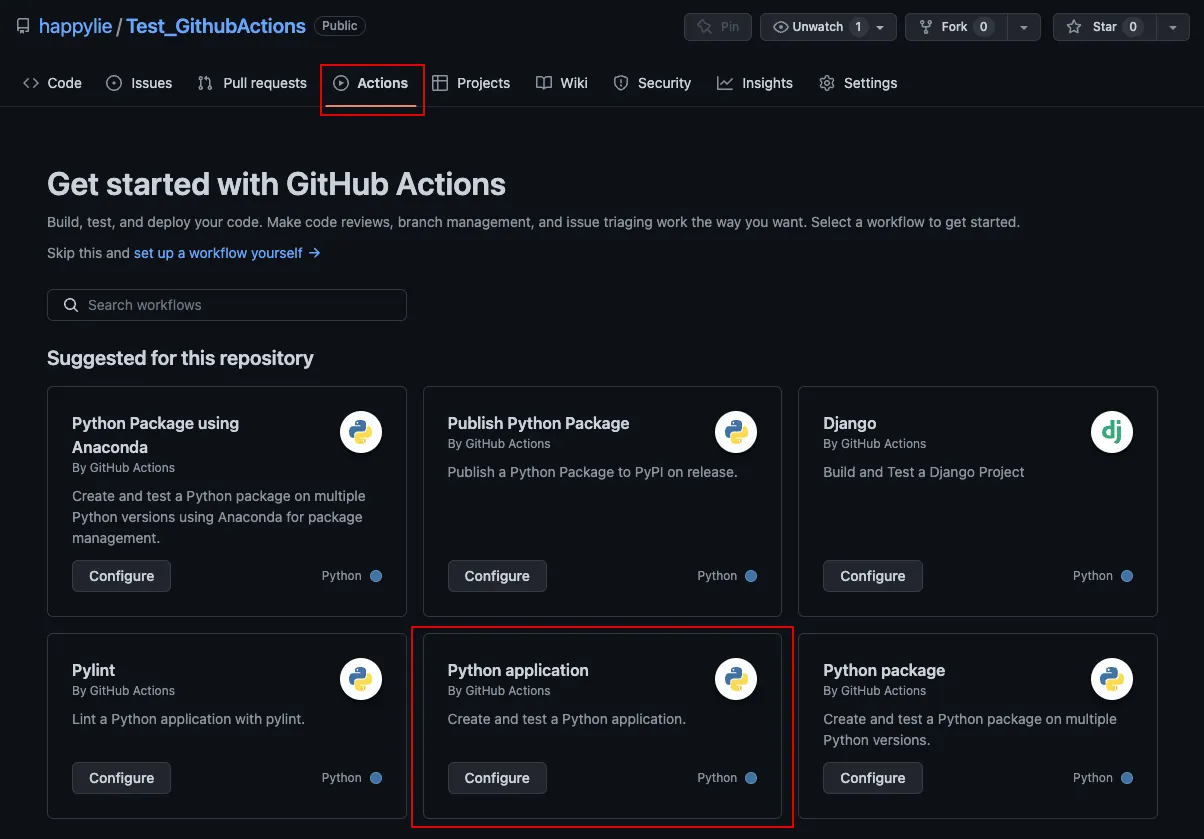
Task: Open the Wiki tab
Action: pos(562,83)
